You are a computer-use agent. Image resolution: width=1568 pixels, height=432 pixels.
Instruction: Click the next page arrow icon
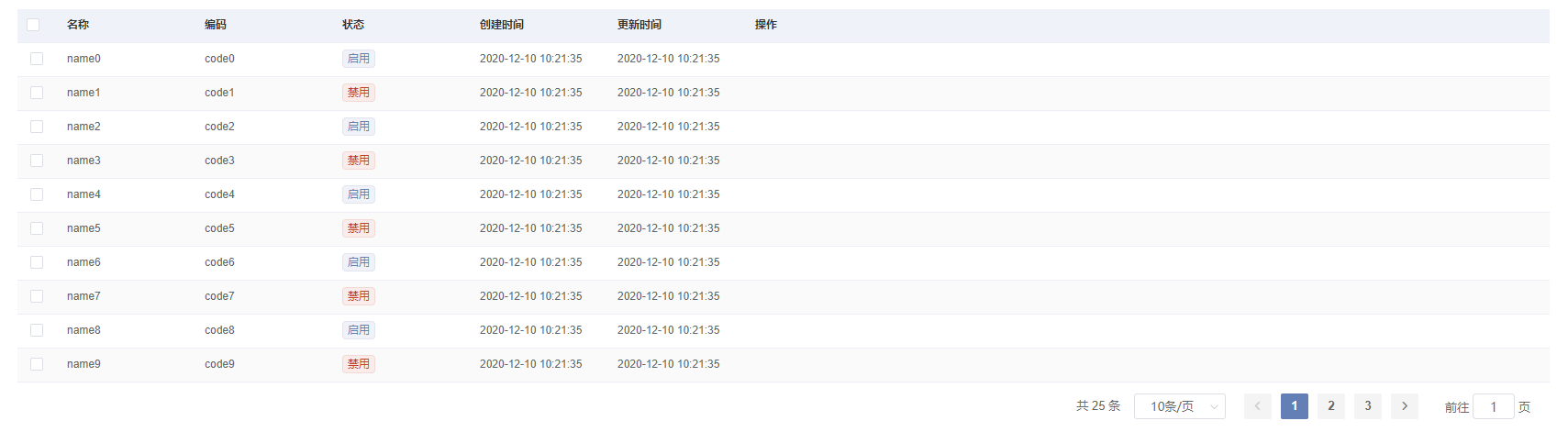point(1404,406)
